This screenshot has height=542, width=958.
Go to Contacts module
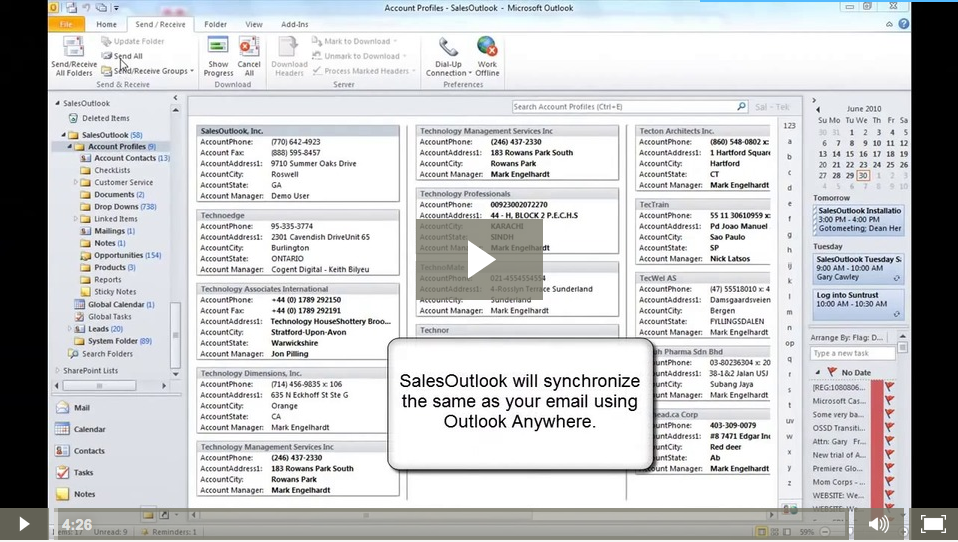(89, 451)
